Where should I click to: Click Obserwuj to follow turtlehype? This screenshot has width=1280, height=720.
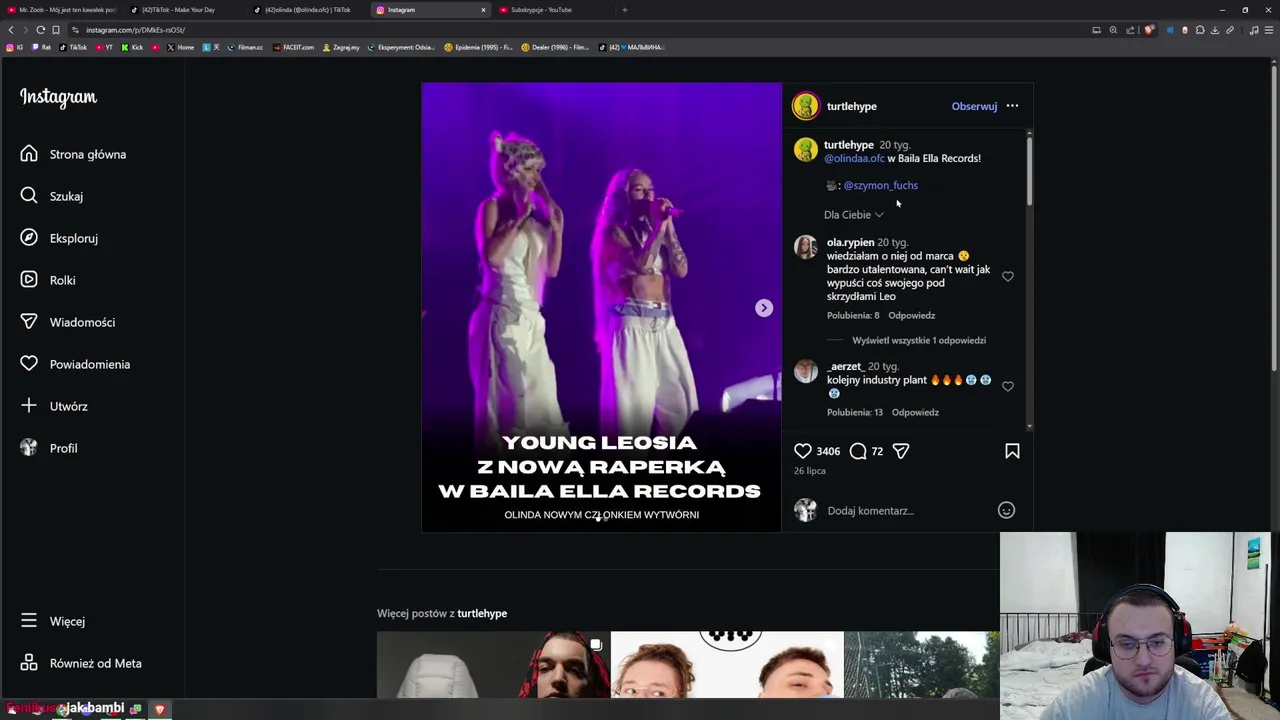click(974, 106)
